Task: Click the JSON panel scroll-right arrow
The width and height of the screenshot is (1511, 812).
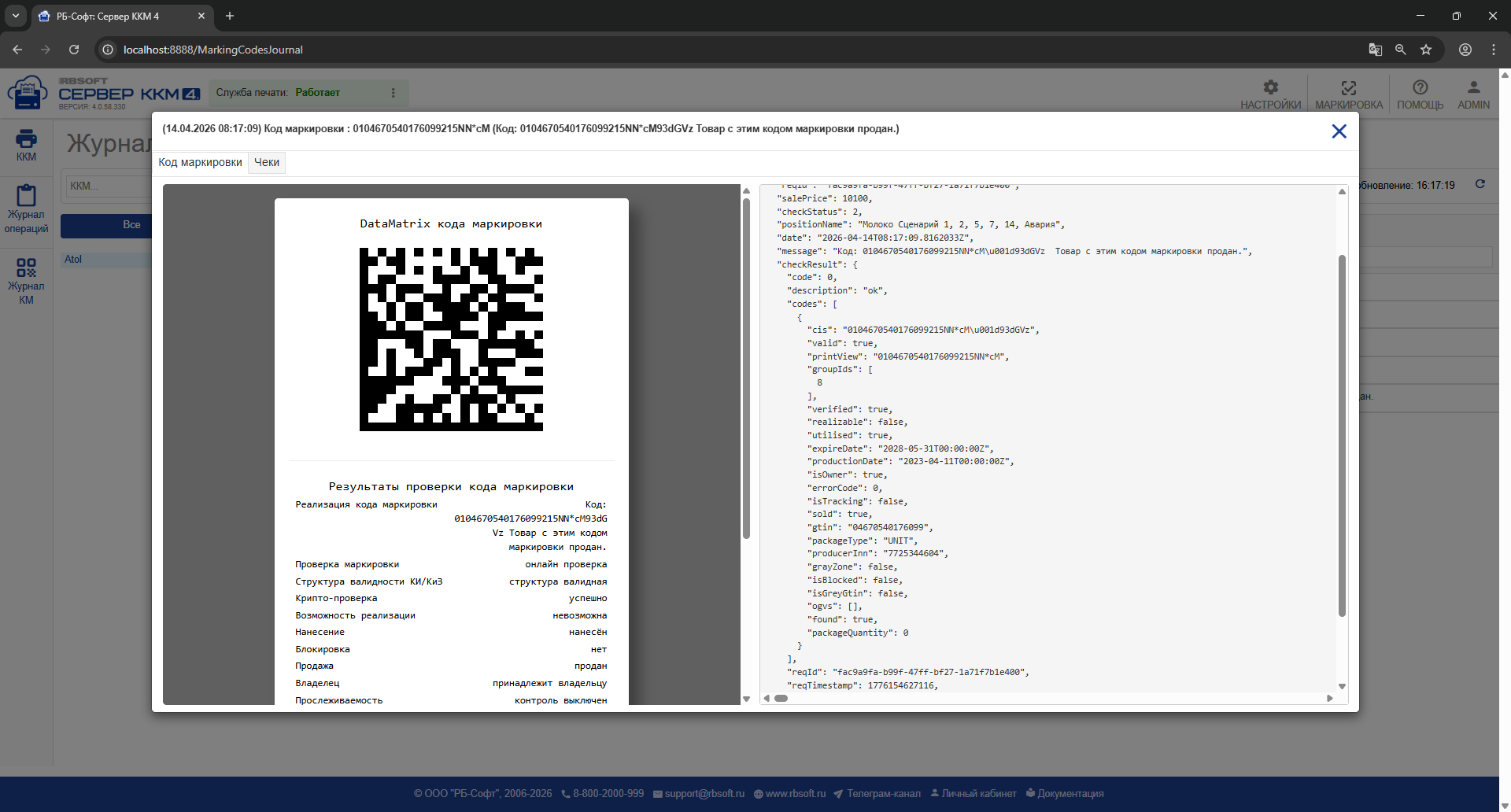Action: tap(1330, 698)
